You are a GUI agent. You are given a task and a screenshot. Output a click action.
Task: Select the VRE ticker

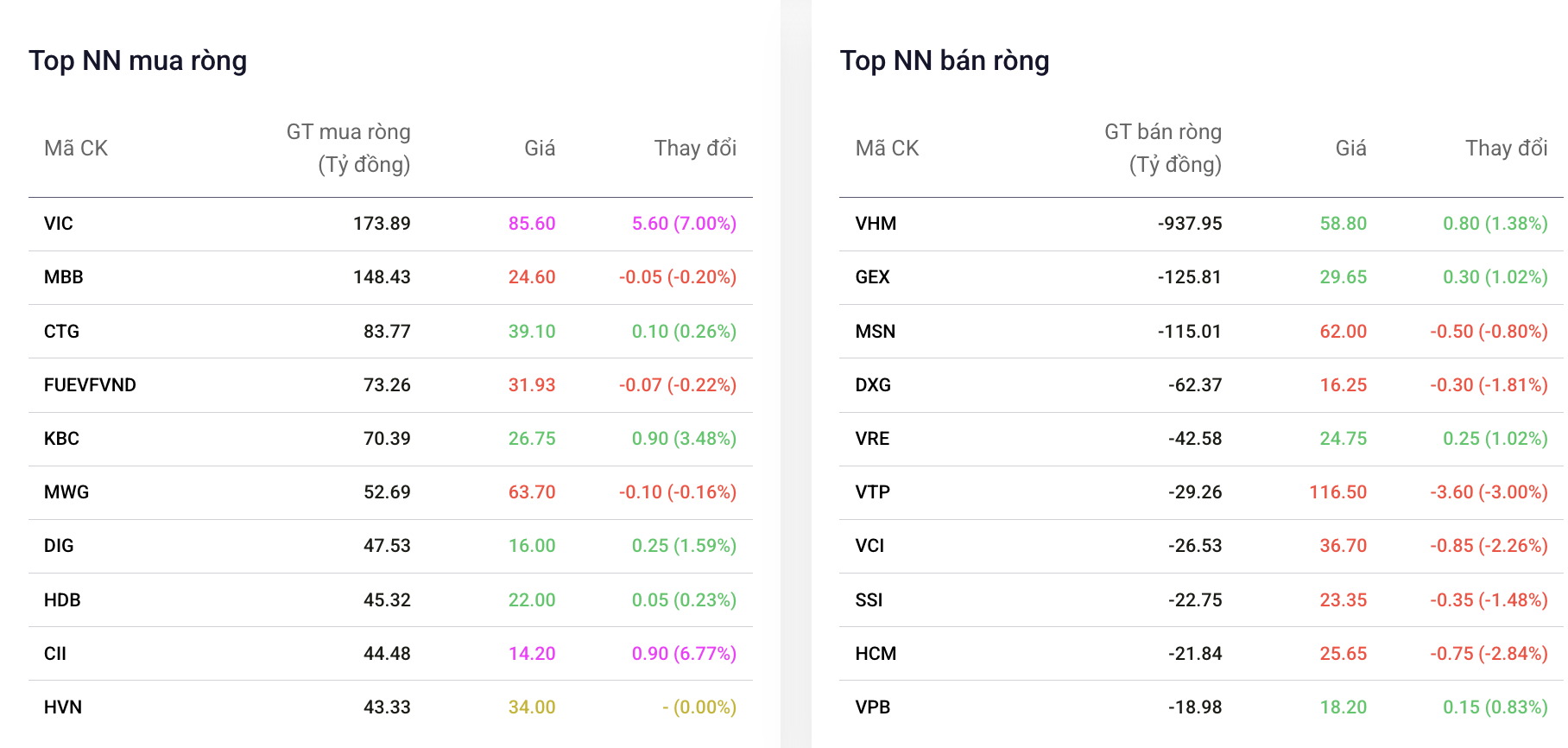(872, 439)
